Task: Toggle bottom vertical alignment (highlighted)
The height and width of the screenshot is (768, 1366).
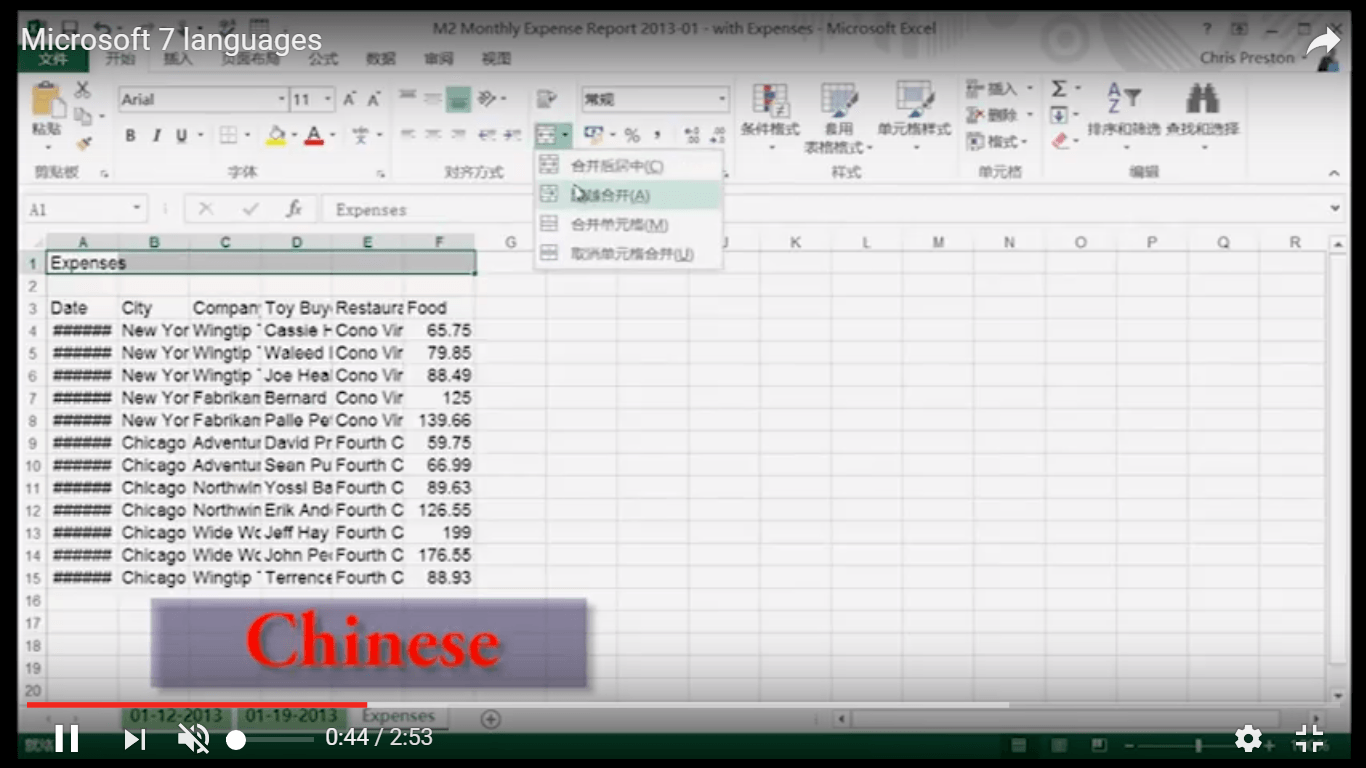Action: 458,98
